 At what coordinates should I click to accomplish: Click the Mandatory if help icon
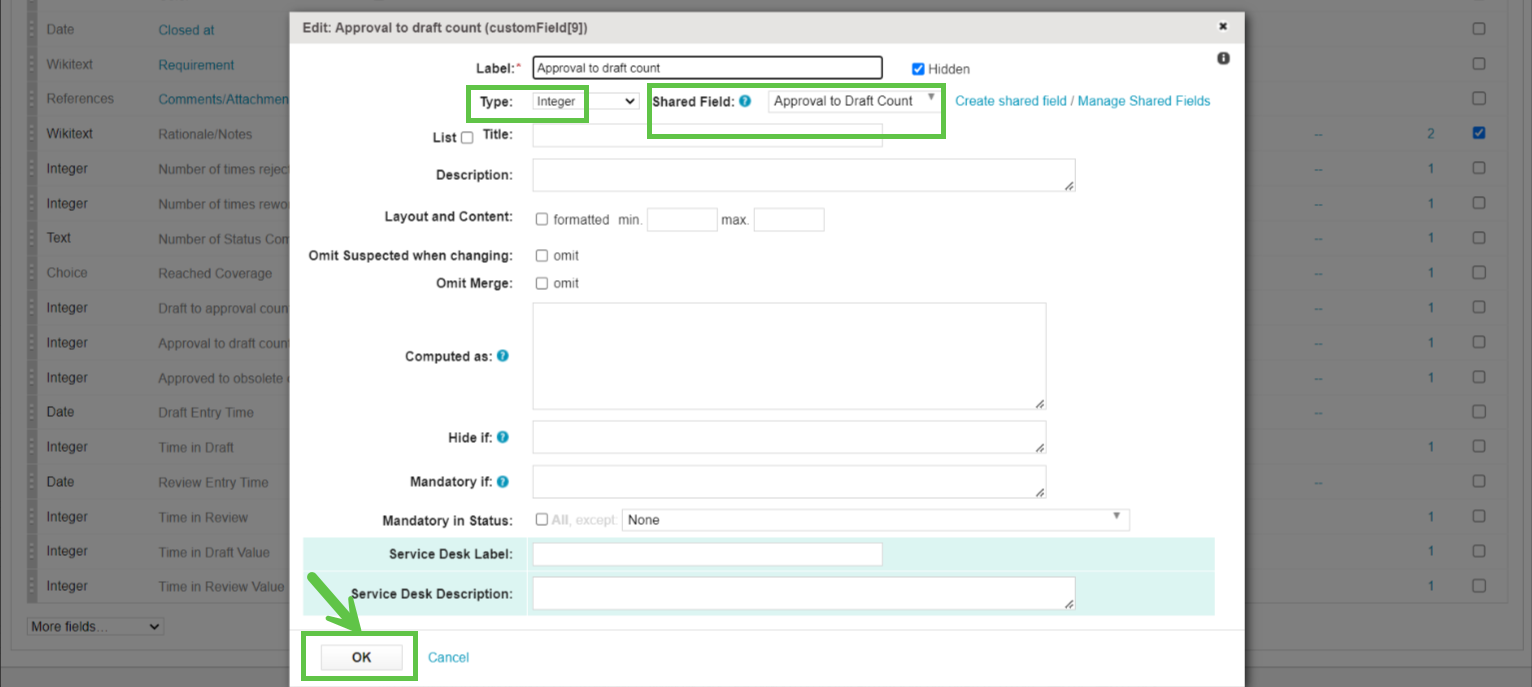click(503, 482)
